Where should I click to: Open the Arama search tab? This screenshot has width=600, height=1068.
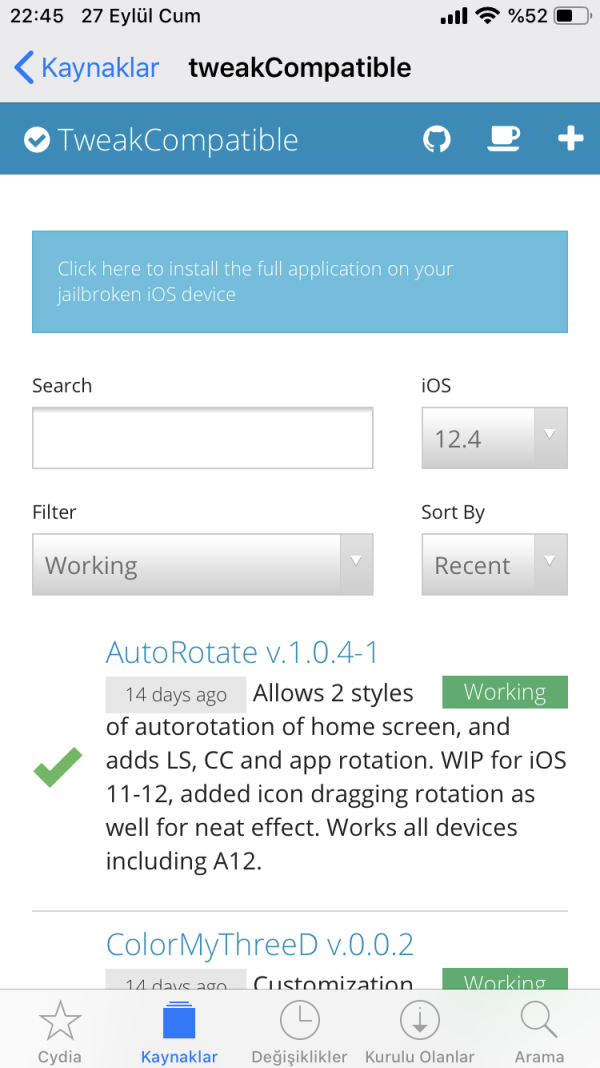pyautogui.click(x=539, y=1030)
